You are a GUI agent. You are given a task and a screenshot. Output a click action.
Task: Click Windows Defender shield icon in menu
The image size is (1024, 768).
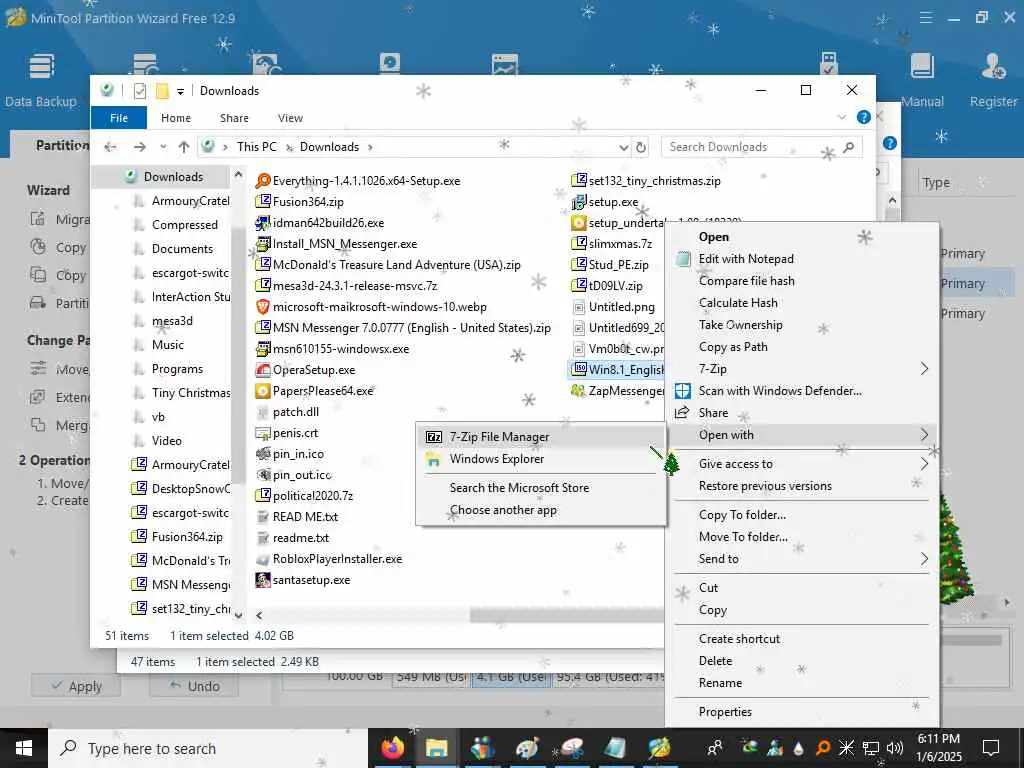coord(682,391)
